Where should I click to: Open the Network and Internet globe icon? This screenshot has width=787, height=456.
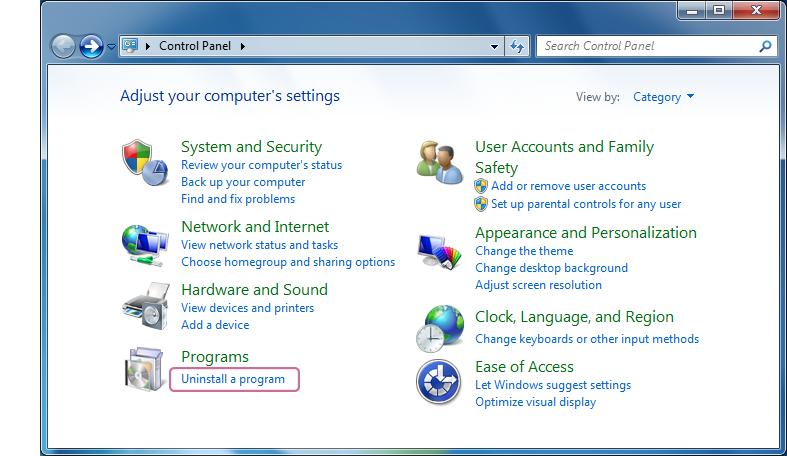145,245
